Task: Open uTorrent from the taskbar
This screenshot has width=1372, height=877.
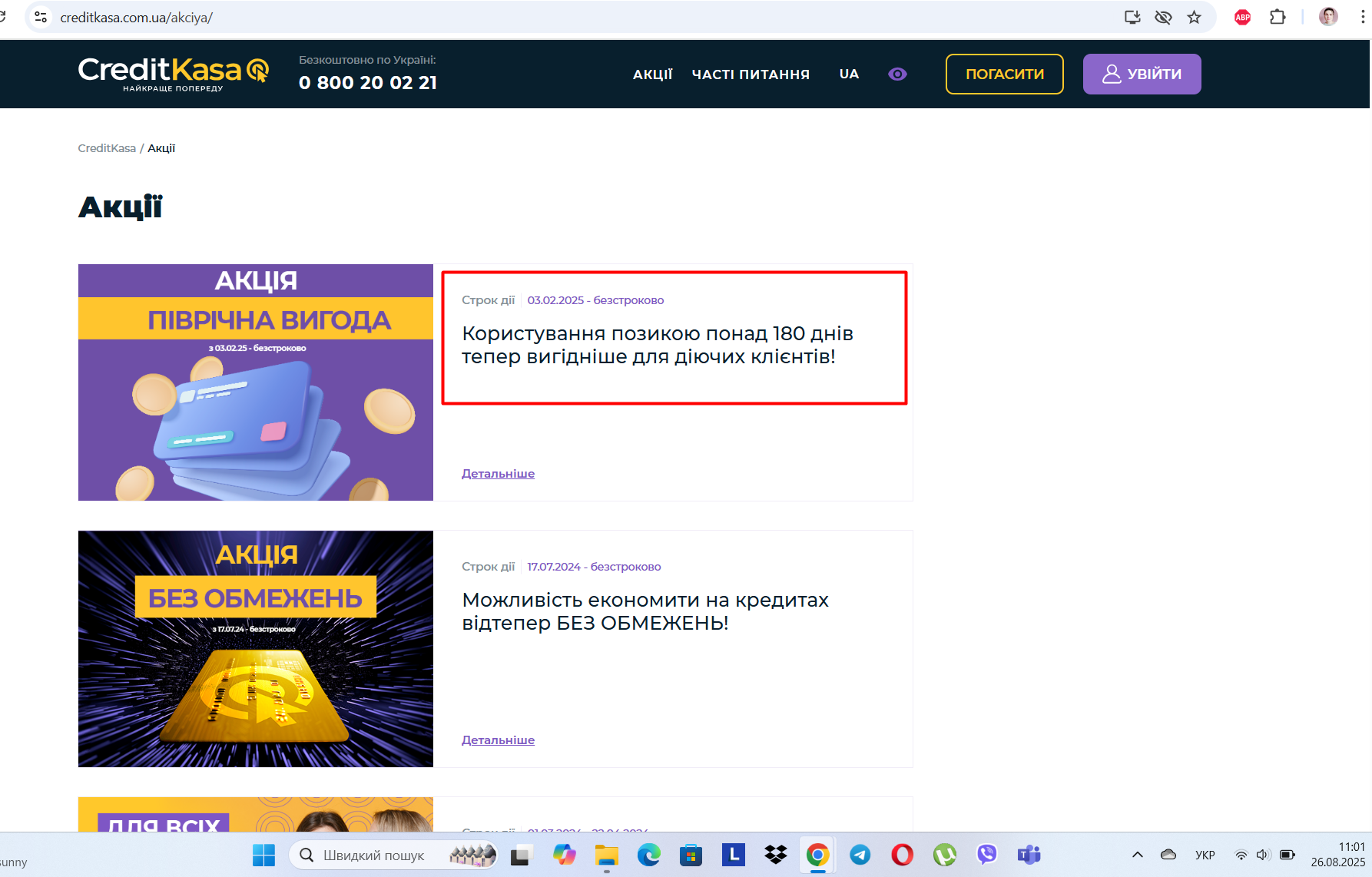Action: (945, 855)
